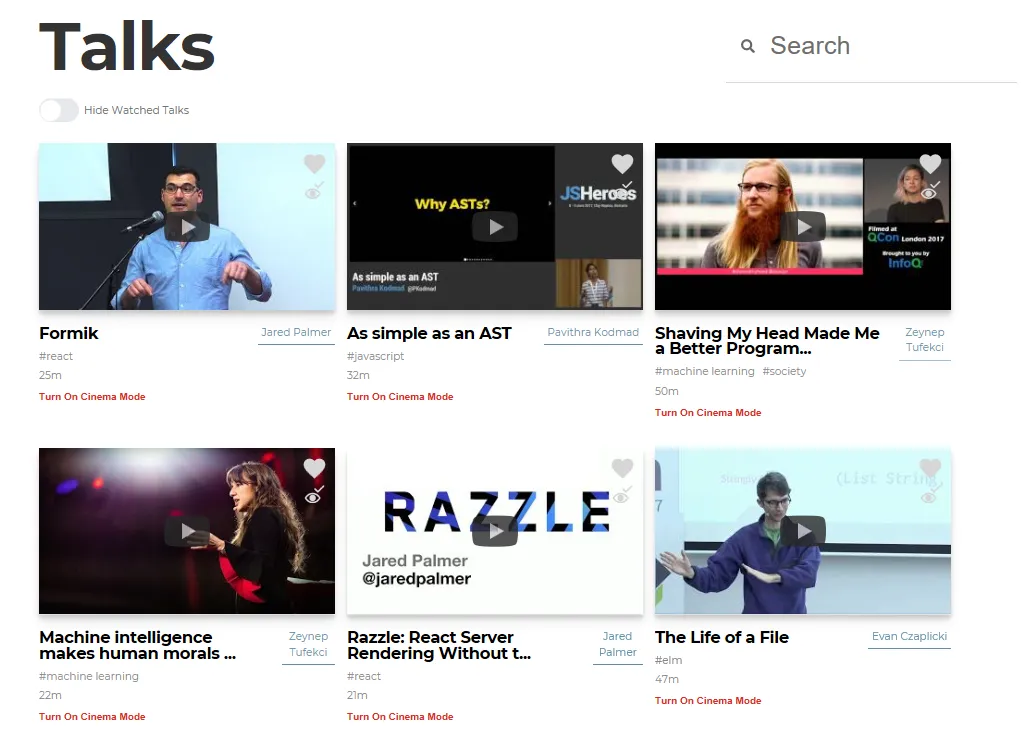This screenshot has width=1023, height=736.
Task: Click the 22m duration text
Action: [50, 696]
